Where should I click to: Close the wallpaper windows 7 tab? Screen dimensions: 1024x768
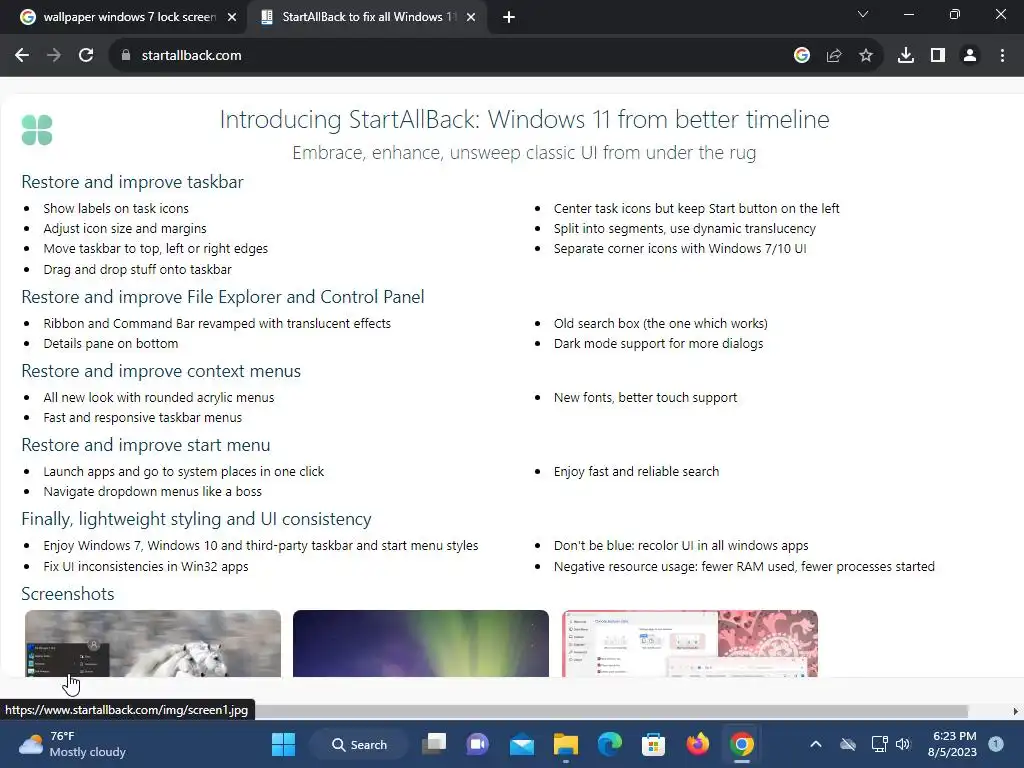232,18
